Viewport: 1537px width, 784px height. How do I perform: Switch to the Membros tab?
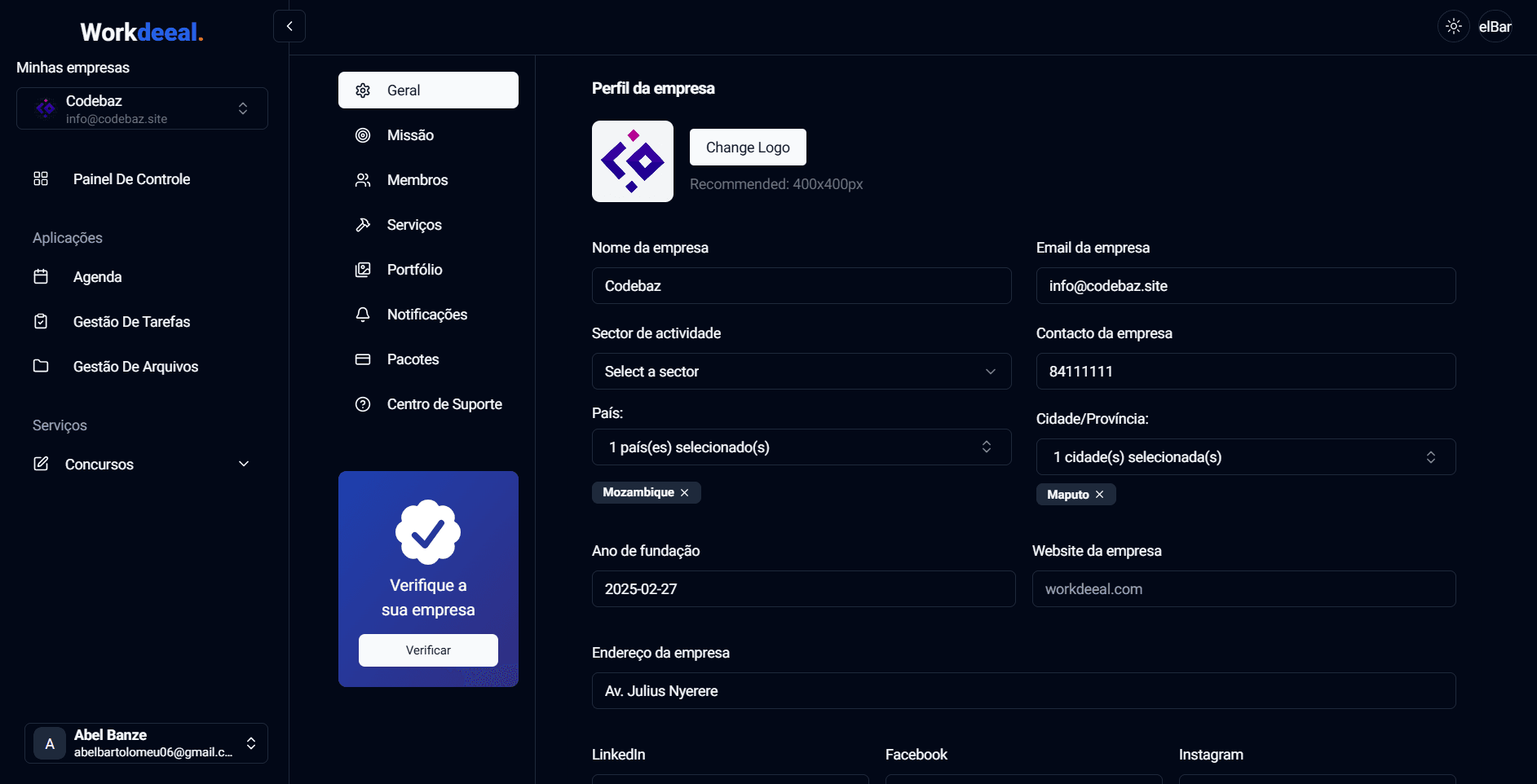[428, 180]
